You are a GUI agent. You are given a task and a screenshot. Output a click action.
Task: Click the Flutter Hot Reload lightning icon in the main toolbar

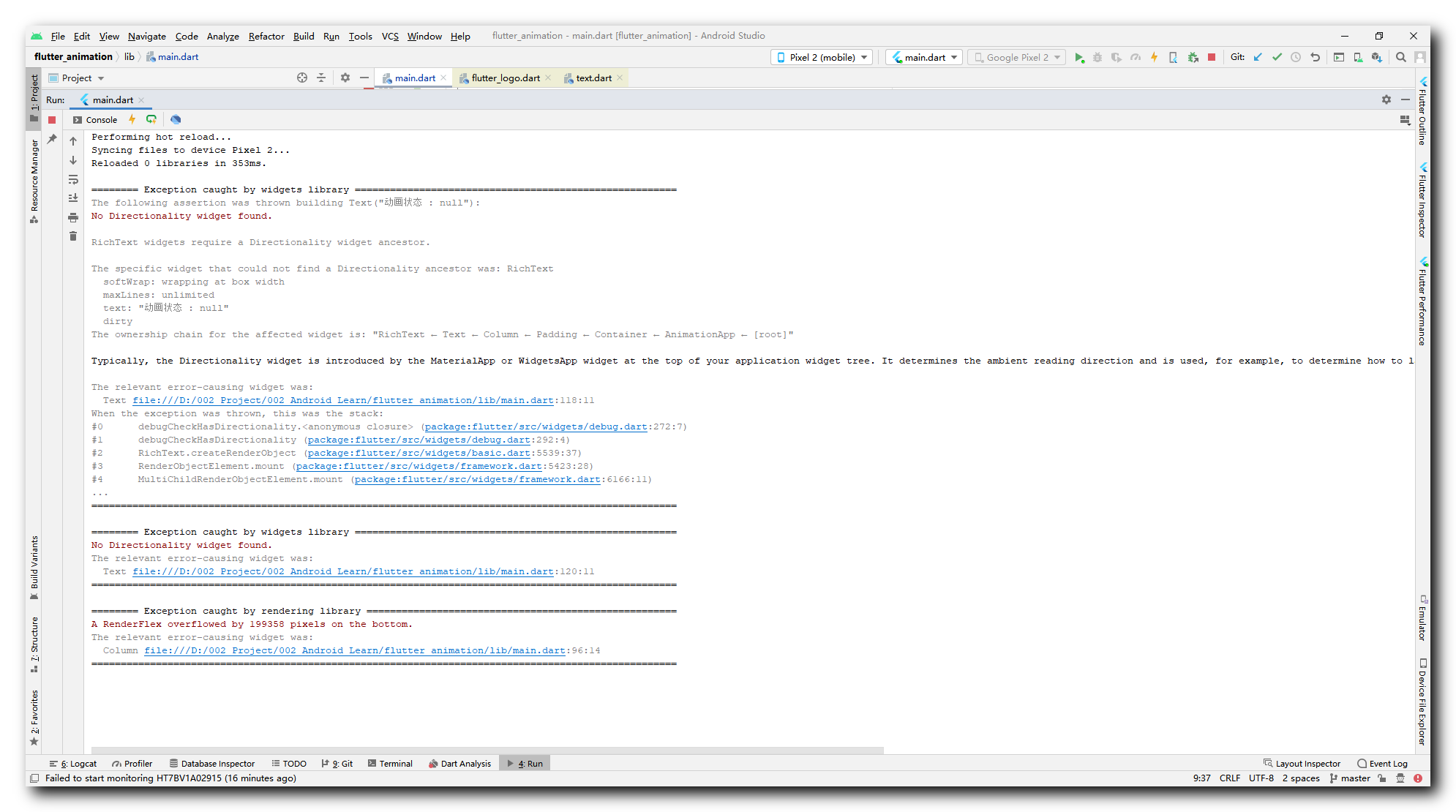point(1154,57)
